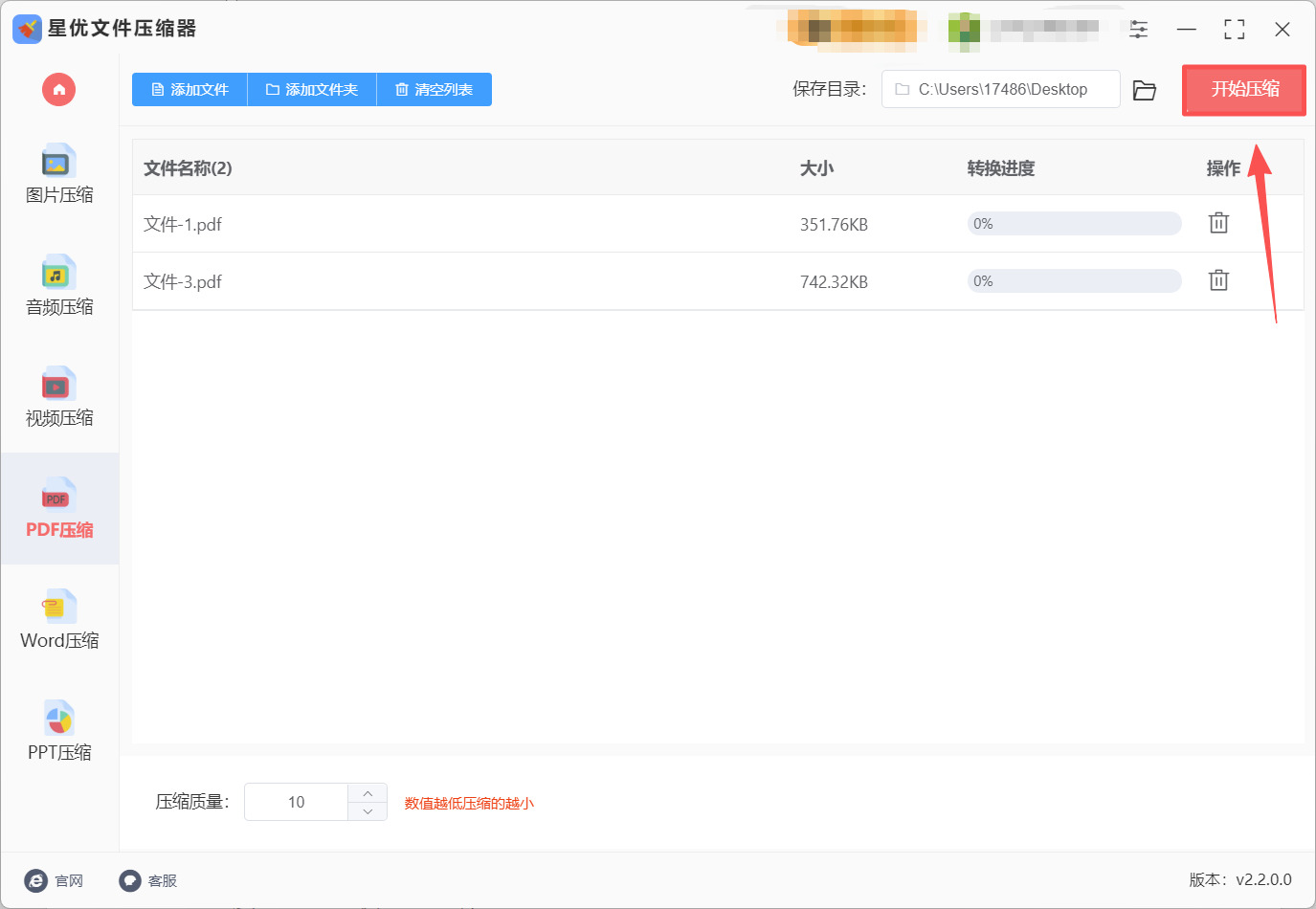
Task: Select the 文件-3.pdf file name
Action: click(183, 282)
